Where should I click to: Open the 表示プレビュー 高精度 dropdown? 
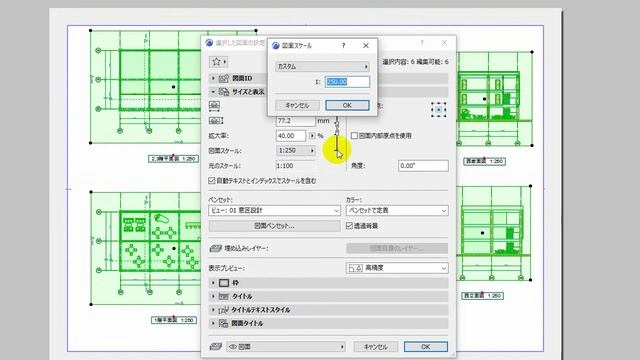click(397, 268)
